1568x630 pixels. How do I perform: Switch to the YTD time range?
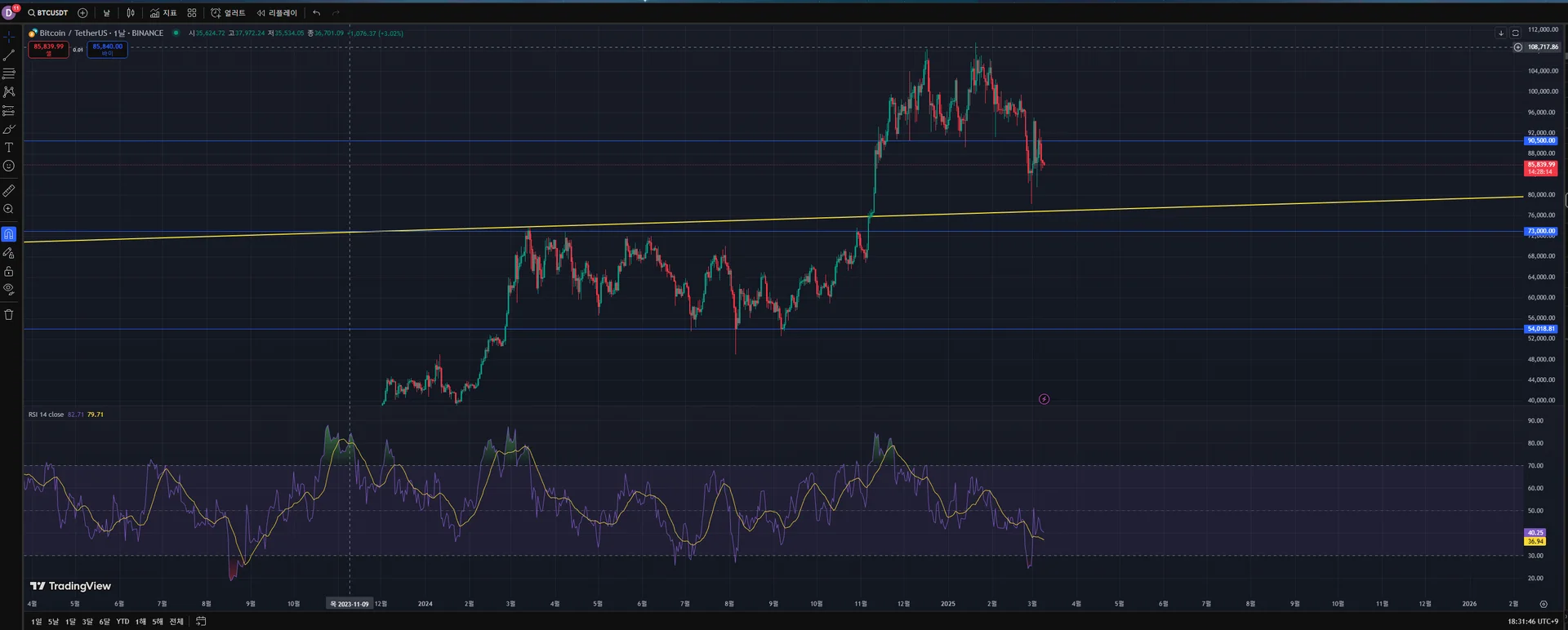122,622
